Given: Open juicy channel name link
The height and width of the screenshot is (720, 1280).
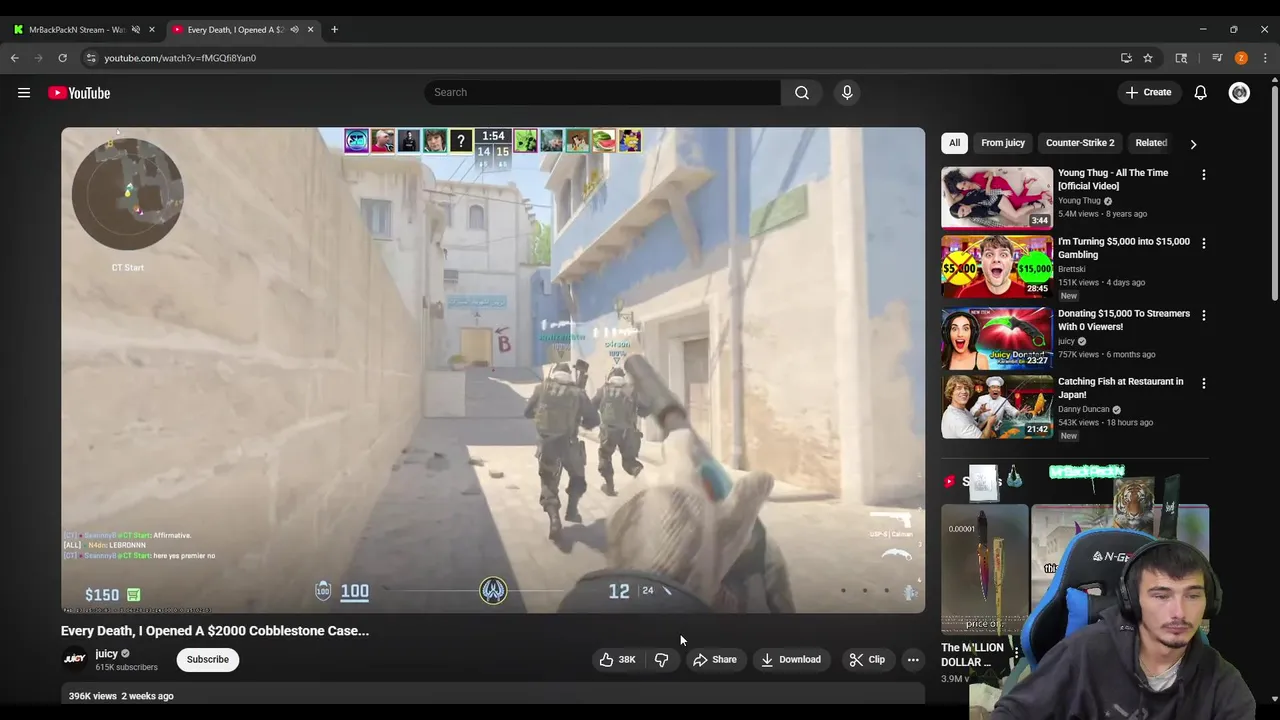Looking at the screenshot, I should 106,653.
